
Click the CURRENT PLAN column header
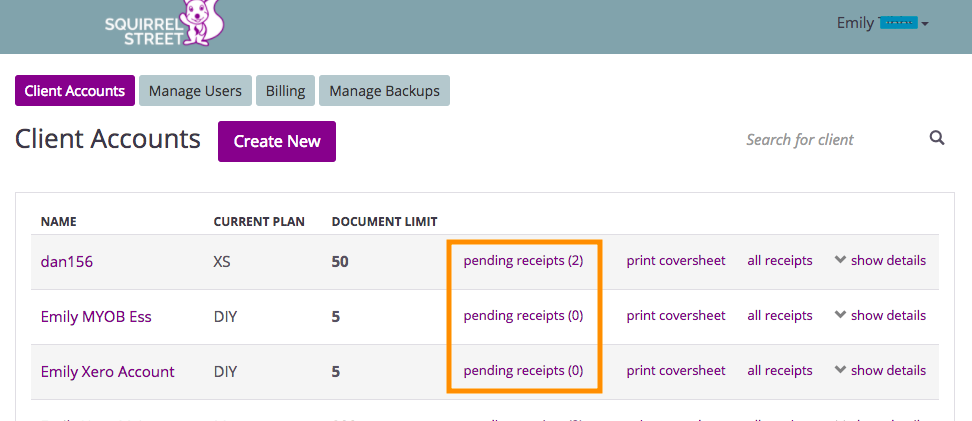(259, 221)
